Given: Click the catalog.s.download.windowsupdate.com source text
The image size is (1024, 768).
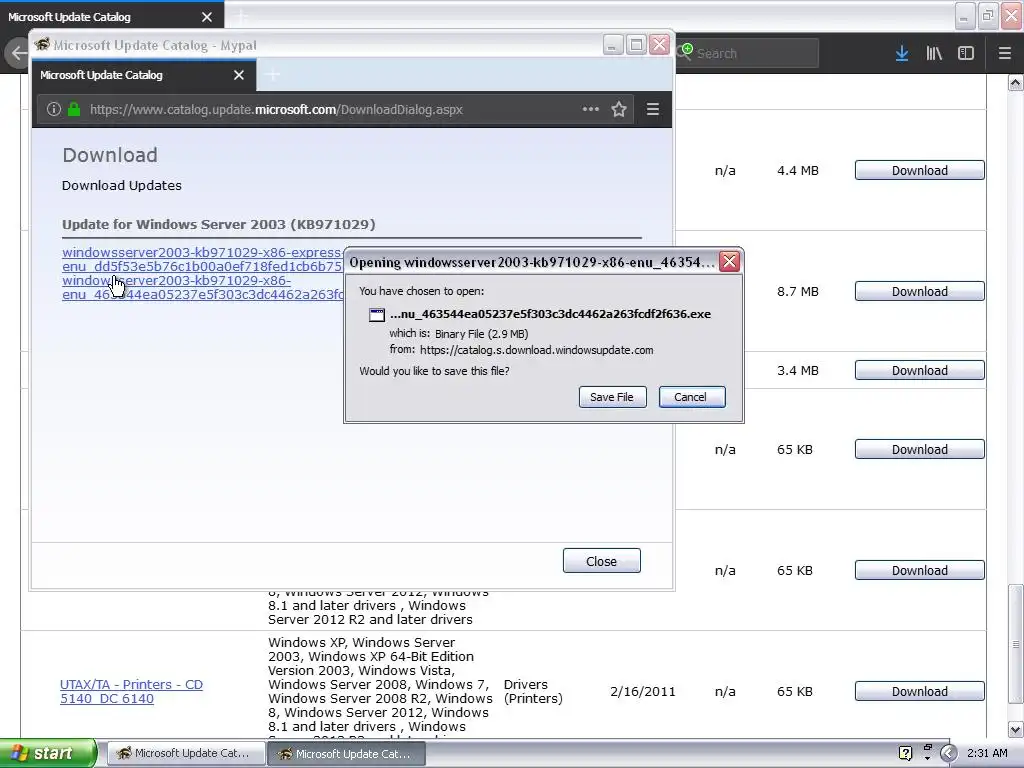Looking at the screenshot, I should [x=536, y=350].
